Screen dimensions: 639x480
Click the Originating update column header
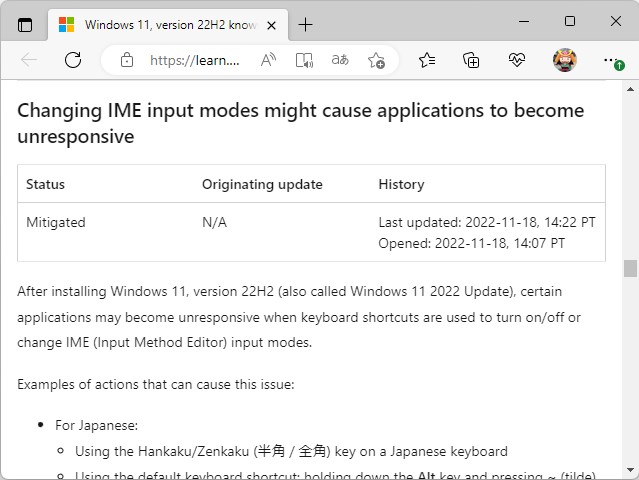click(262, 184)
